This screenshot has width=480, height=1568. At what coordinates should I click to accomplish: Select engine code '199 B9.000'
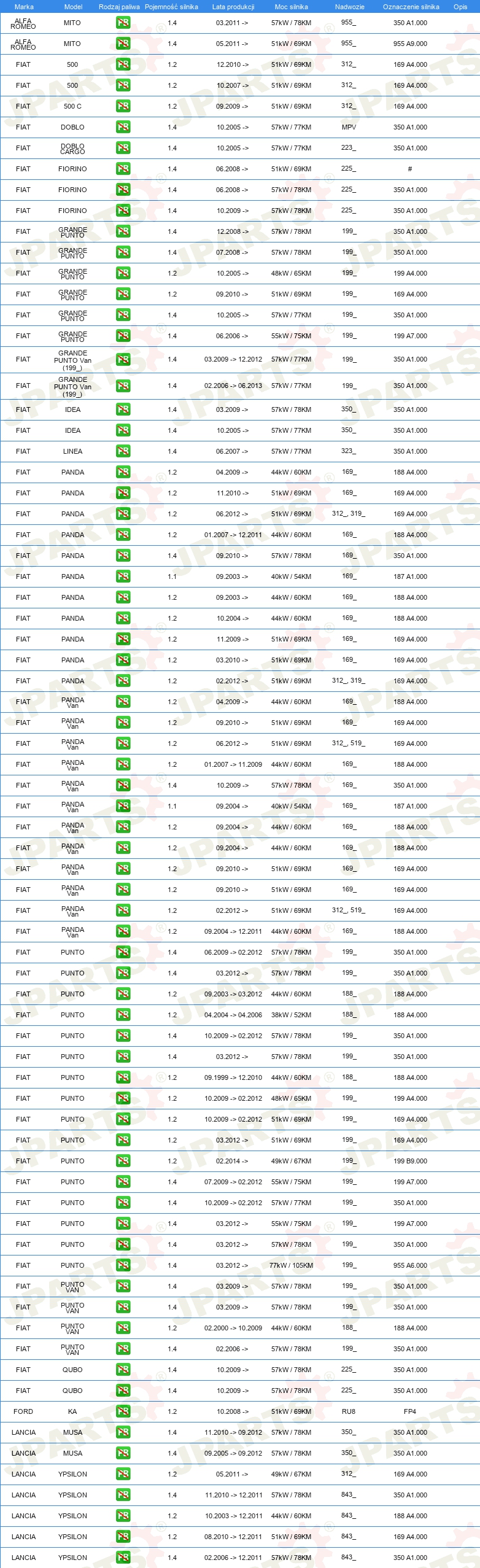pyautogui.click(x=410, y=1161)
